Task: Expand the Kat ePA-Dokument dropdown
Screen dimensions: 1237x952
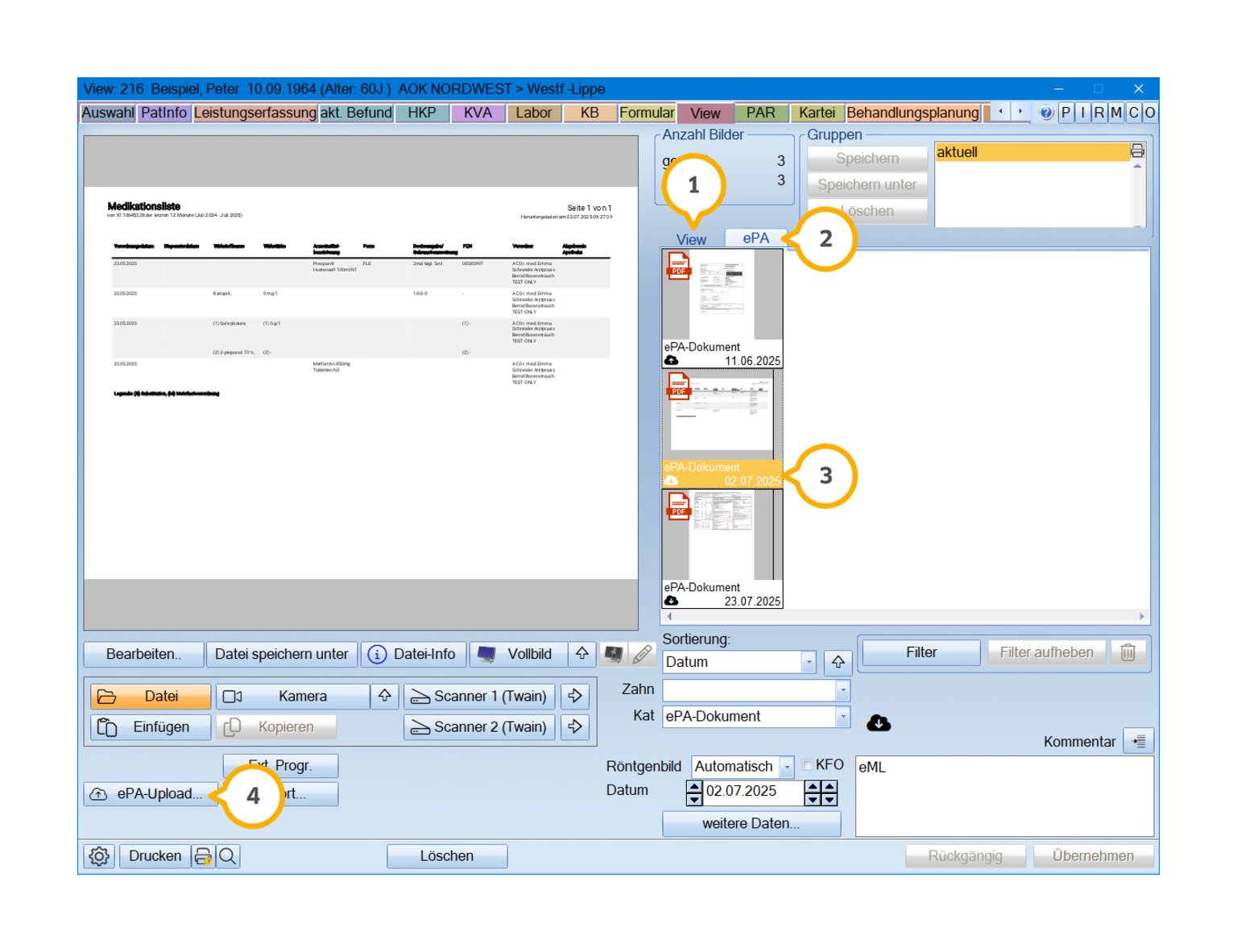Action: pyautogui.click(x=842, y=716)
